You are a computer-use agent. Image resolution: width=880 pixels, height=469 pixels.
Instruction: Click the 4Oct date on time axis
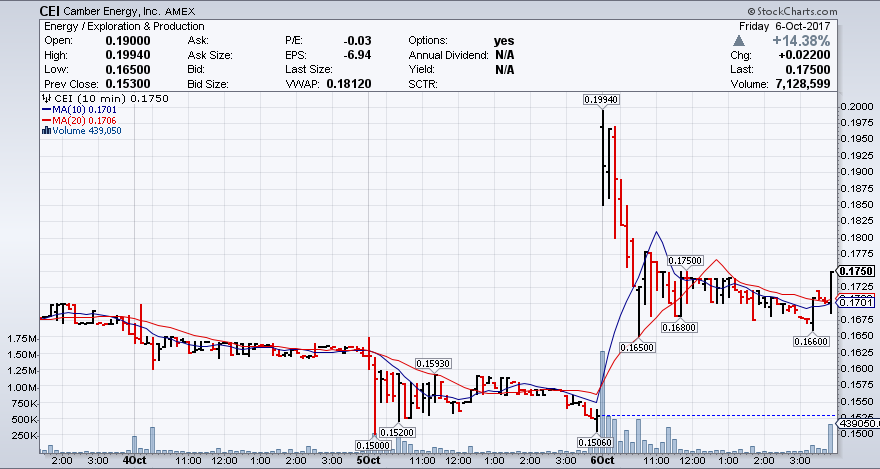(x=135, y=460)
